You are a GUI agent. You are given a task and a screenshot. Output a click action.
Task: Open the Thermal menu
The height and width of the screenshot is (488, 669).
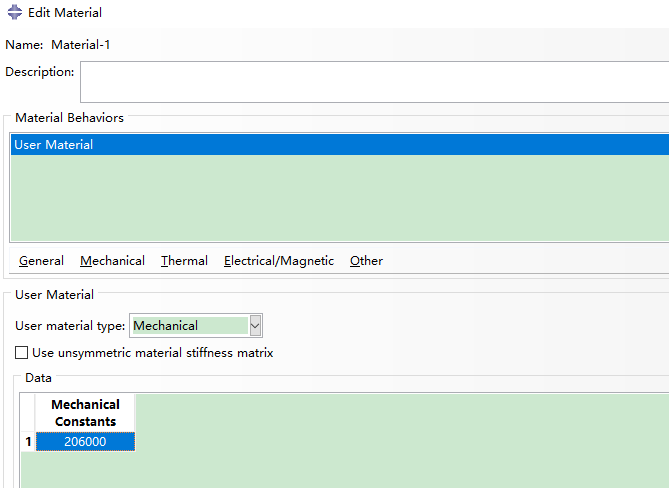pos(184,261)
